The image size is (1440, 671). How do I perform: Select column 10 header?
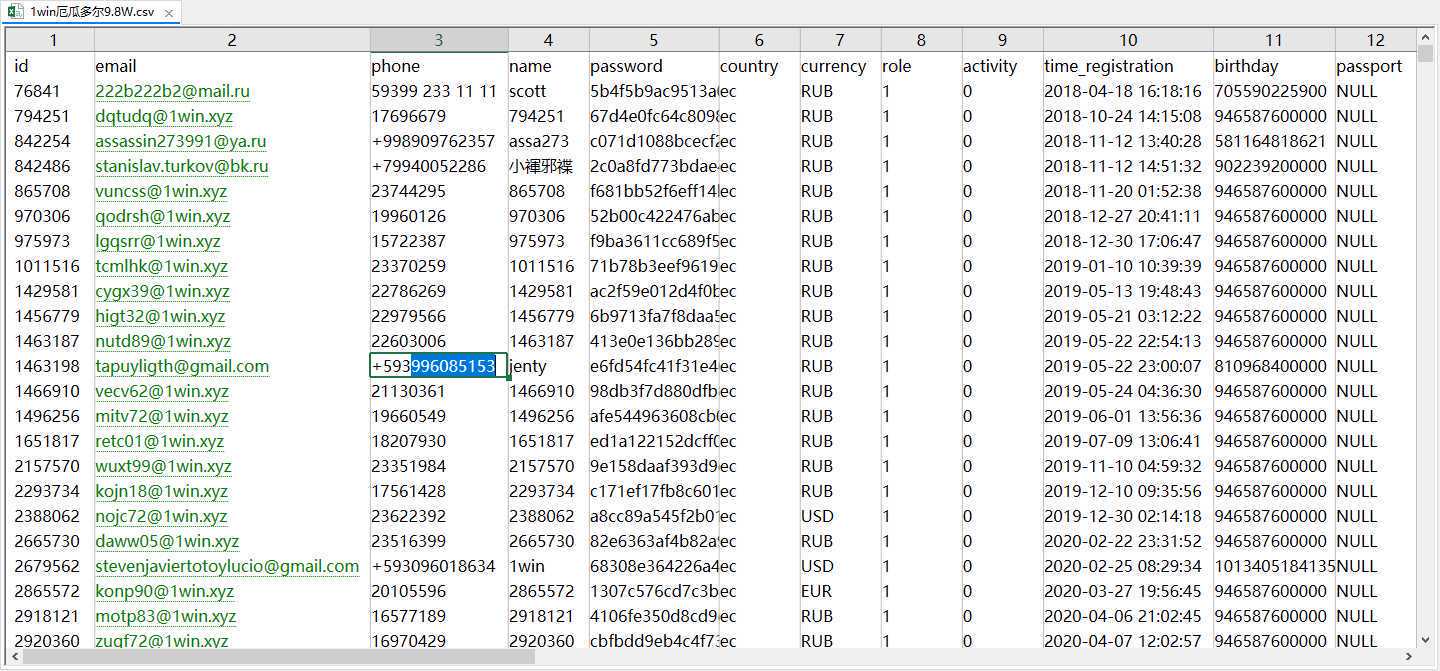tap(1128, 40)
